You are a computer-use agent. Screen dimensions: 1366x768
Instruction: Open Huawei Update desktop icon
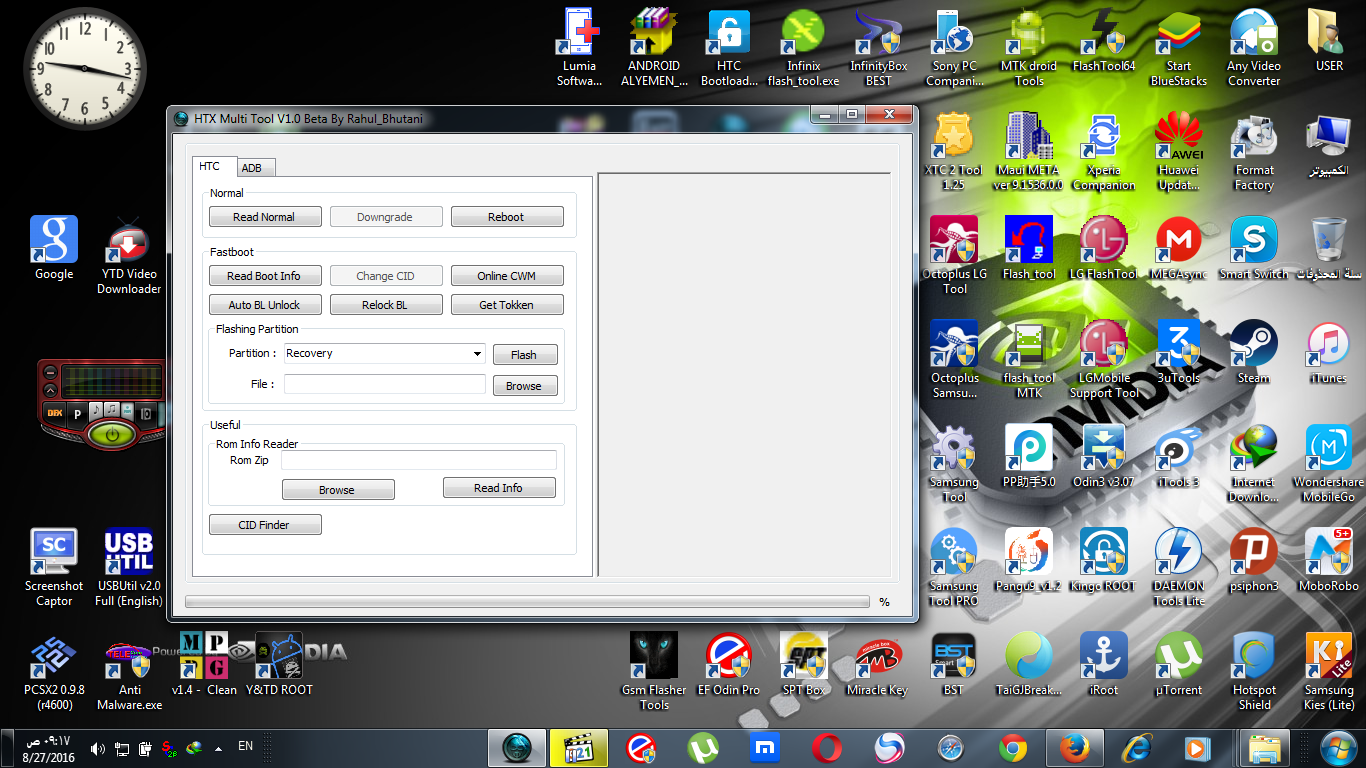click(1179, 151)
